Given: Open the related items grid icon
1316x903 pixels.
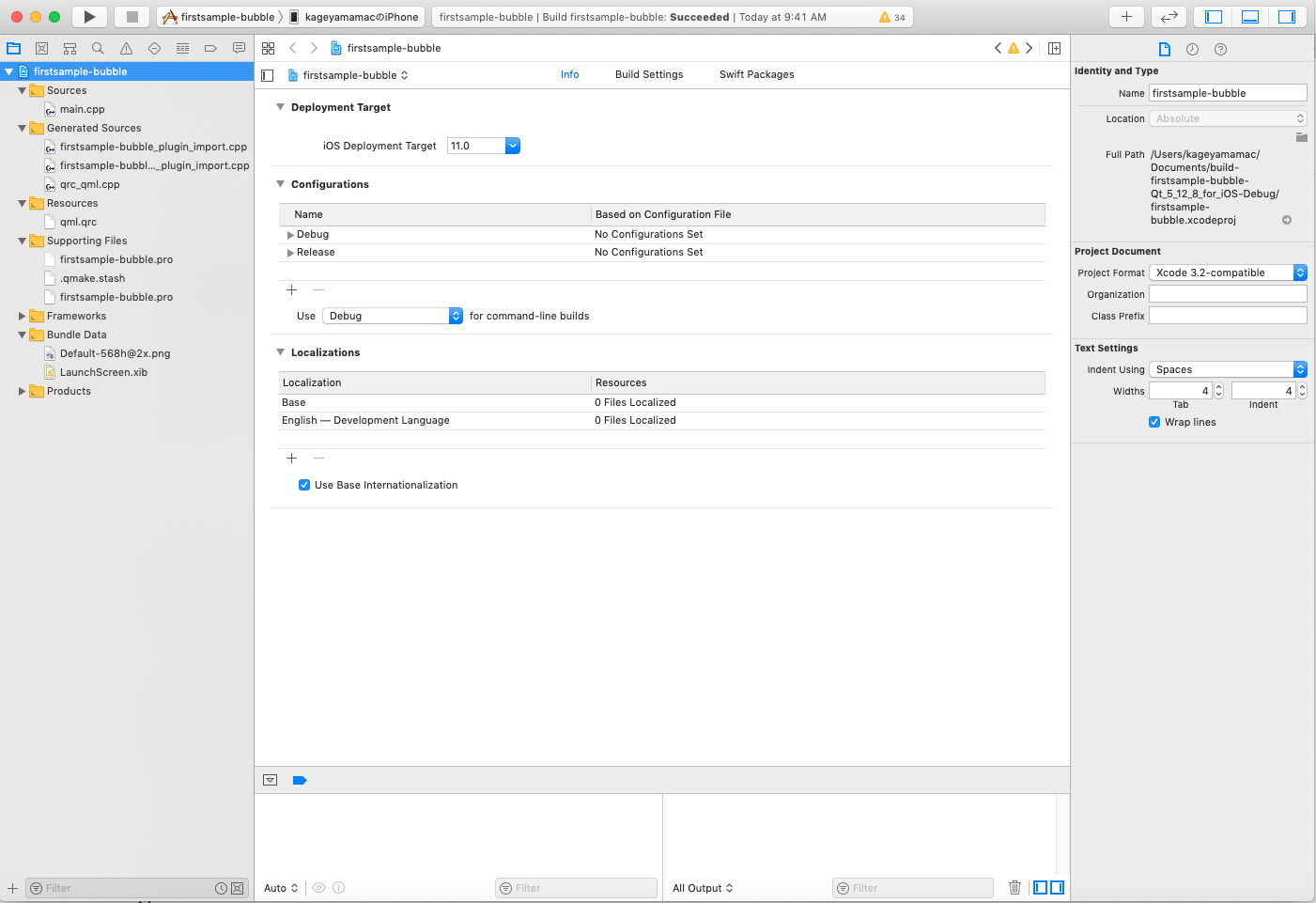Looking at the screenshot, I should click(269, 48).
